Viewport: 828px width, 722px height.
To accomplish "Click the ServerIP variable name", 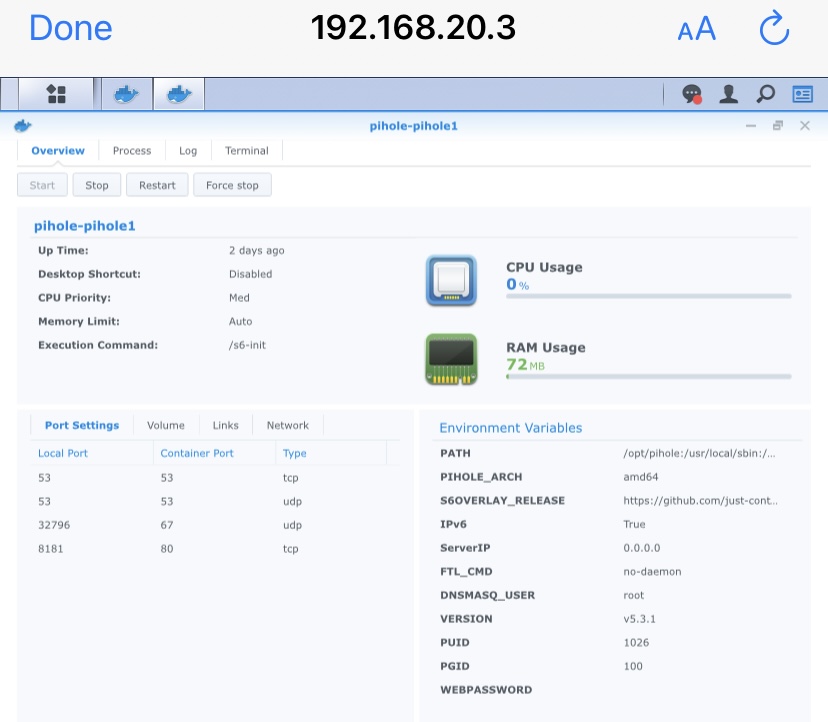I will pyautogui.click(x=465, y=548).
